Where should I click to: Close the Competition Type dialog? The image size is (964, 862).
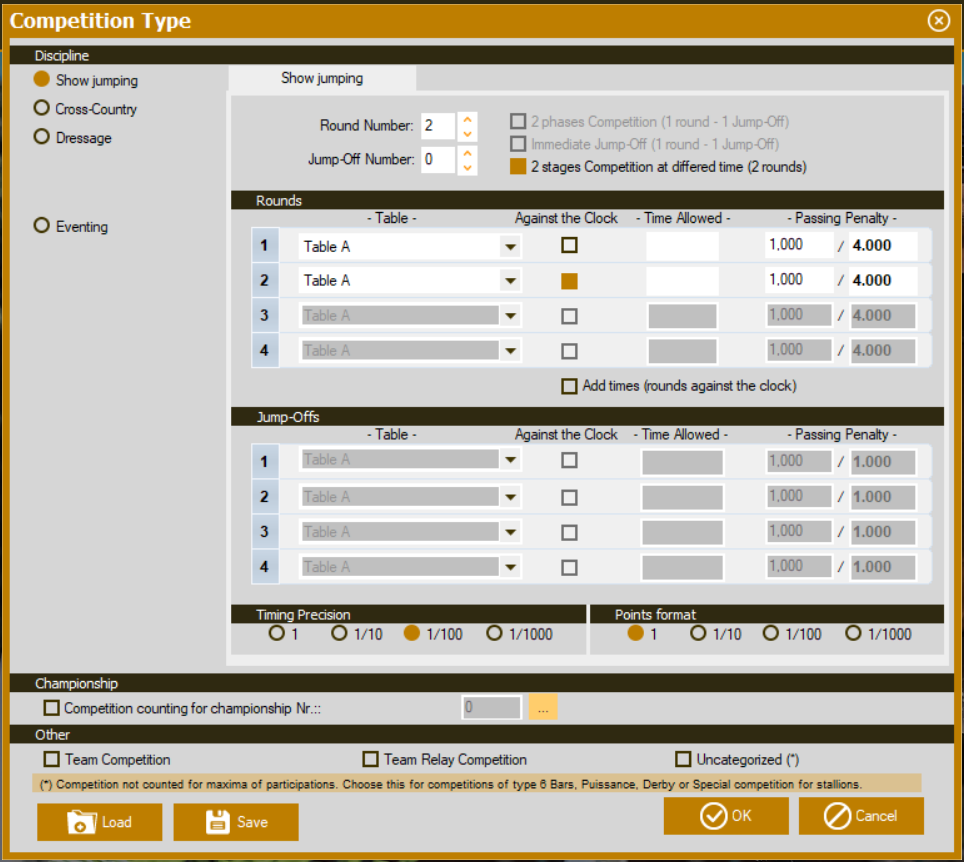pyautogui.click(x=938, y=20)
